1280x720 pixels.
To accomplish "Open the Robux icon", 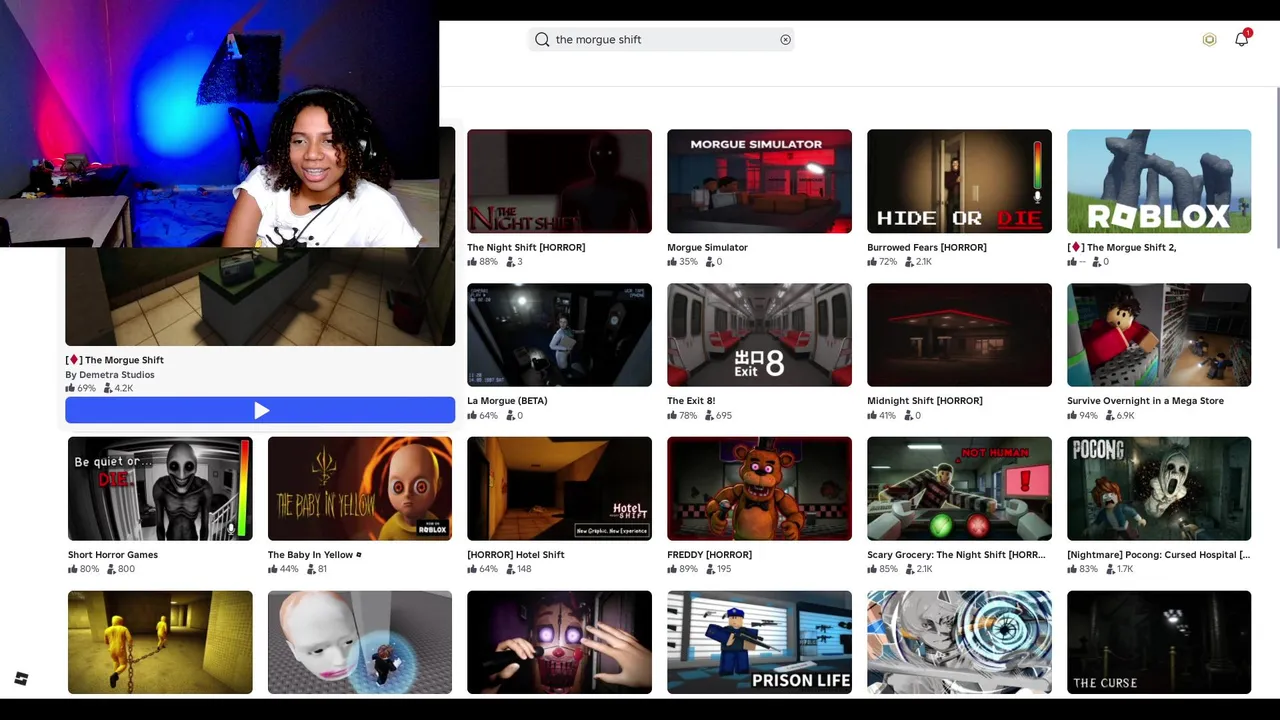I will (x=1209, y=40).
